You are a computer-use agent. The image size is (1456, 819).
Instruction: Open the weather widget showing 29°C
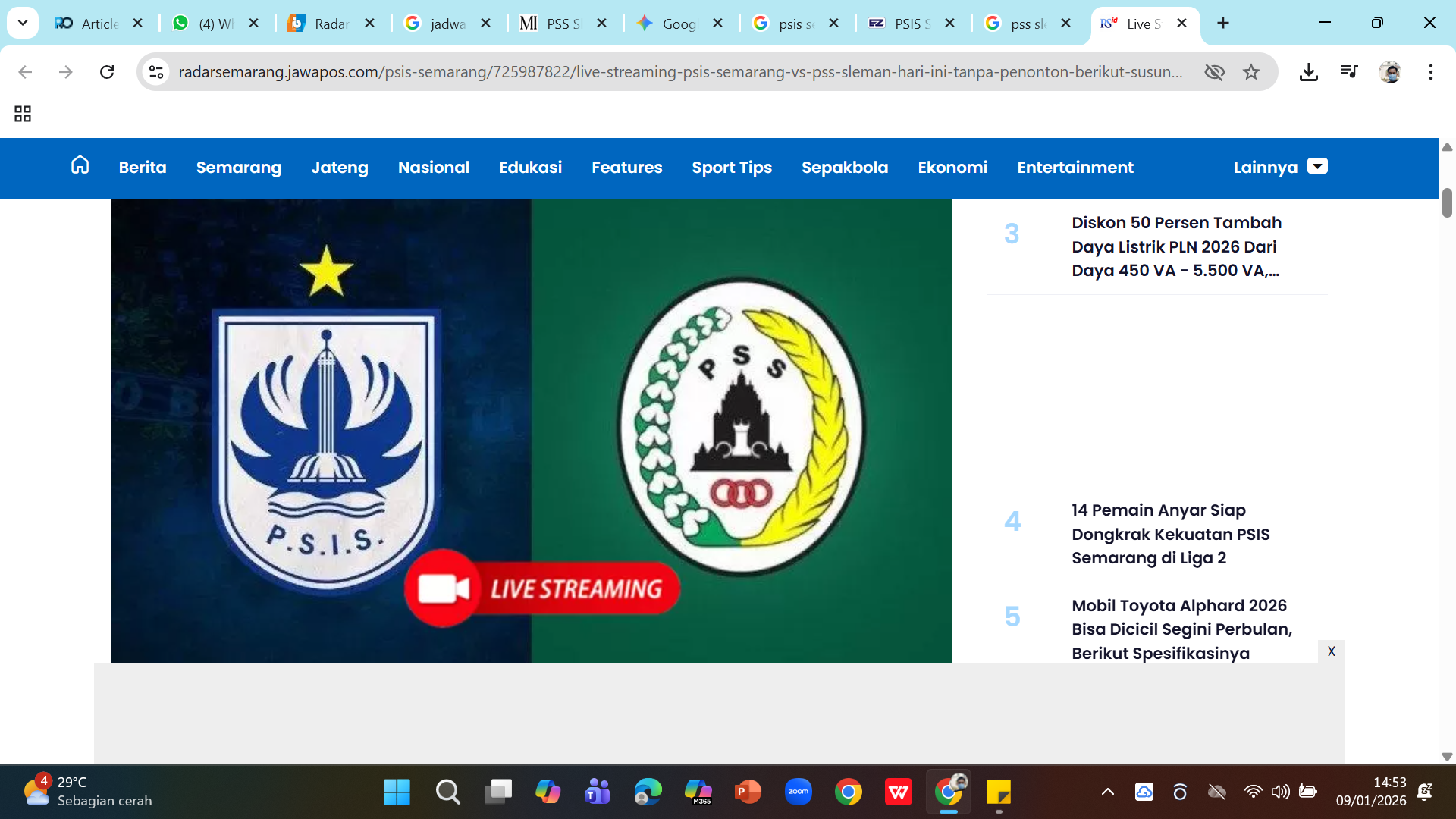pyautogui.click(x=87, y=792)
